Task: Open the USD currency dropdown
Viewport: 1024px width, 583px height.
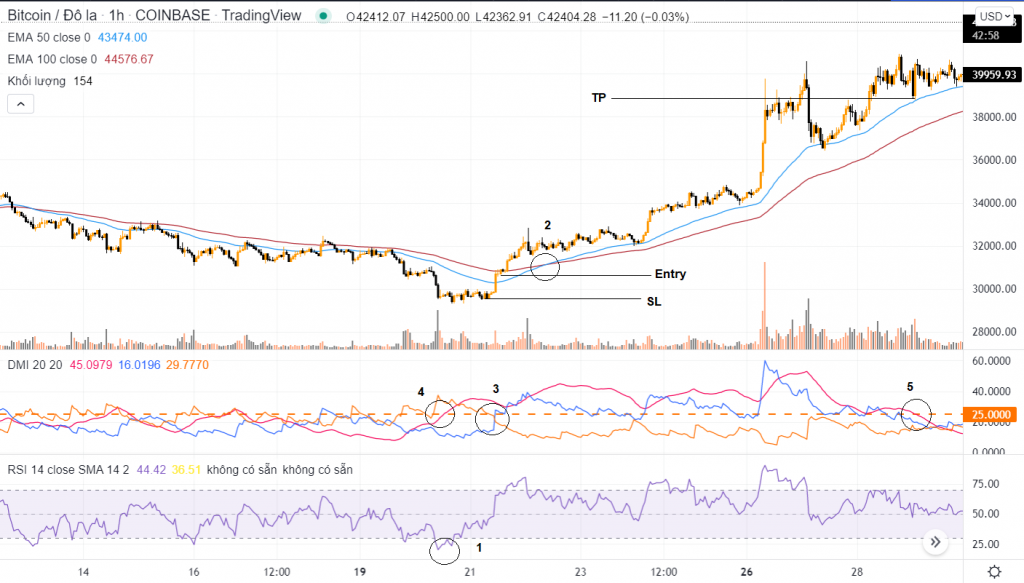Action: click(x=992, y=16)
